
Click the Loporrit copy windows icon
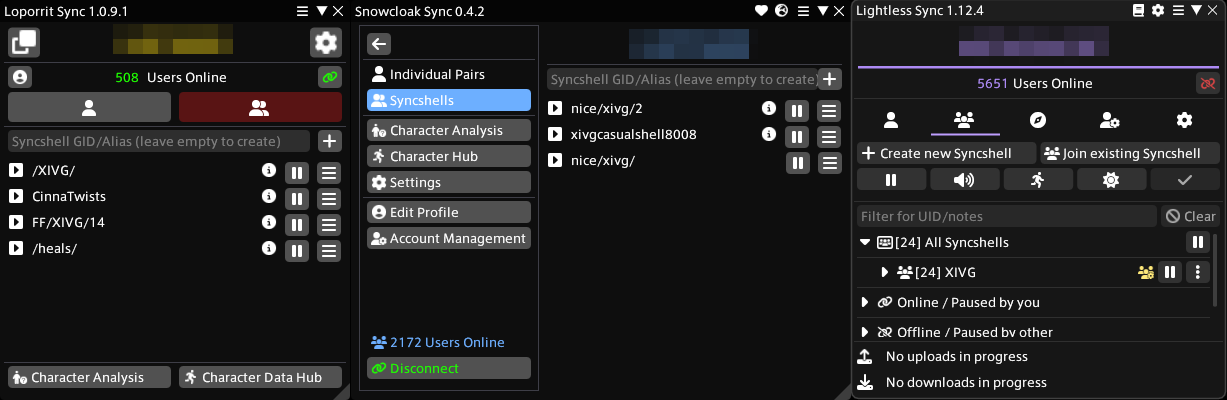click(24, 43)
